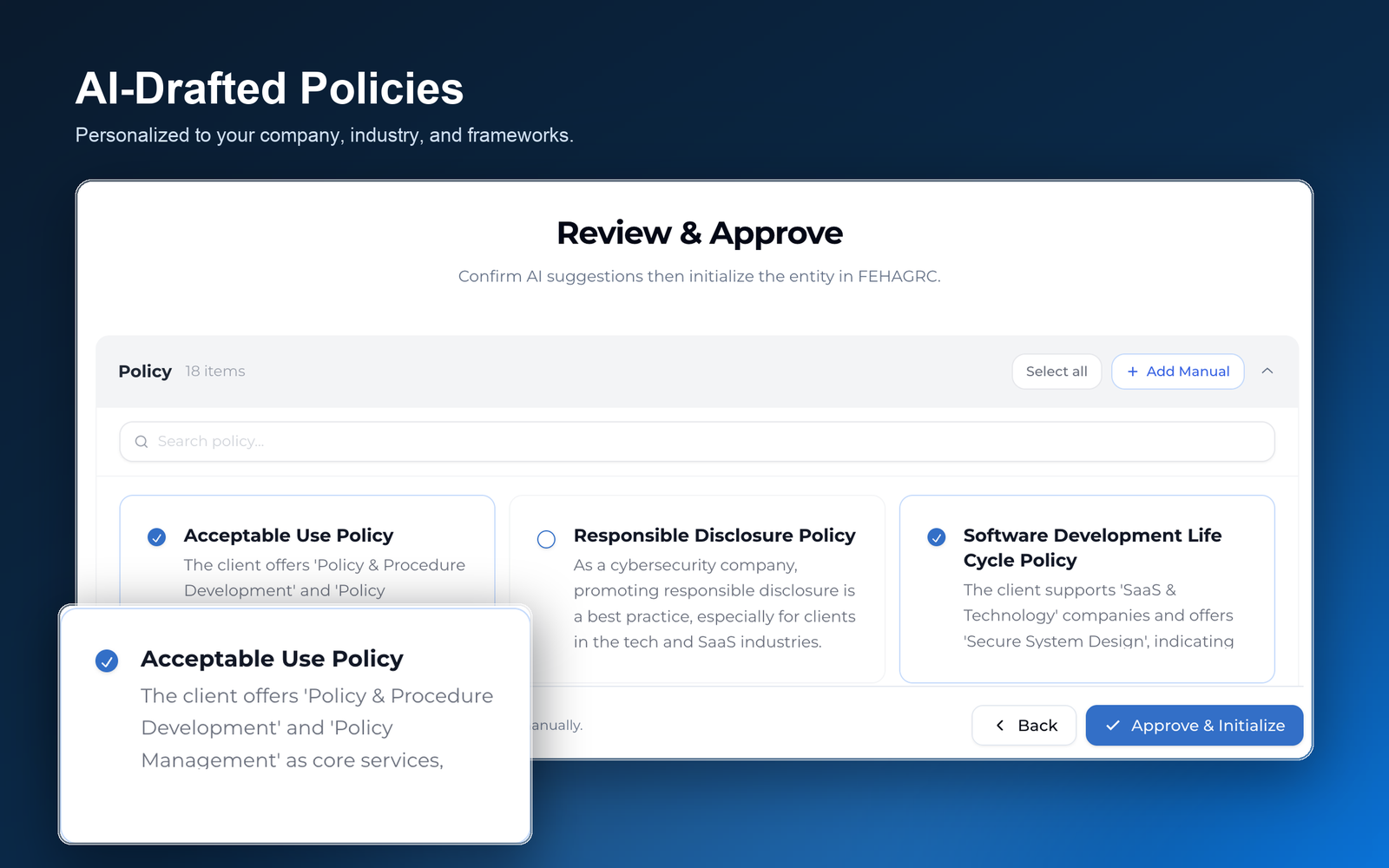Click the search magnifier icon
1389x868 pixels.
(x=142, y=442)
